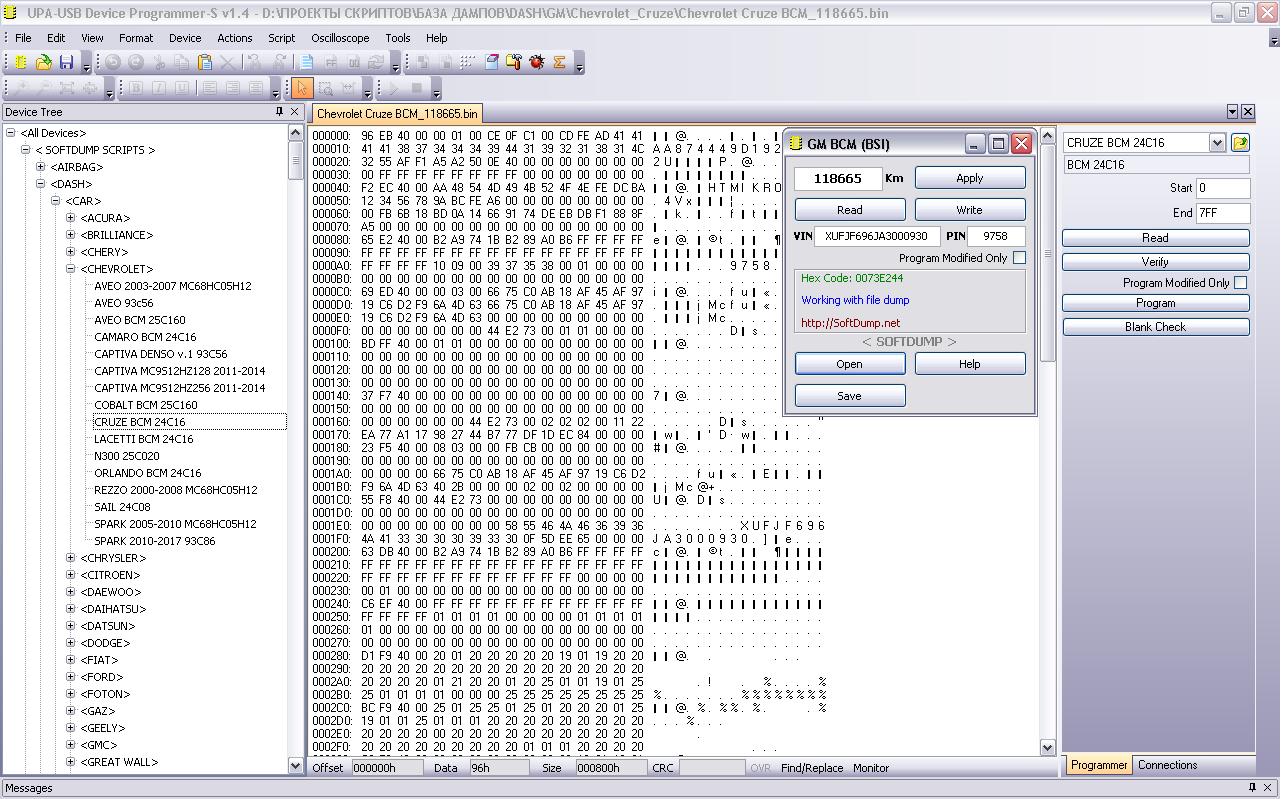Click Save in the GM BCM dialog
Image resolution: width=1284 pixels, height=799 pixels.
point(850,396)
